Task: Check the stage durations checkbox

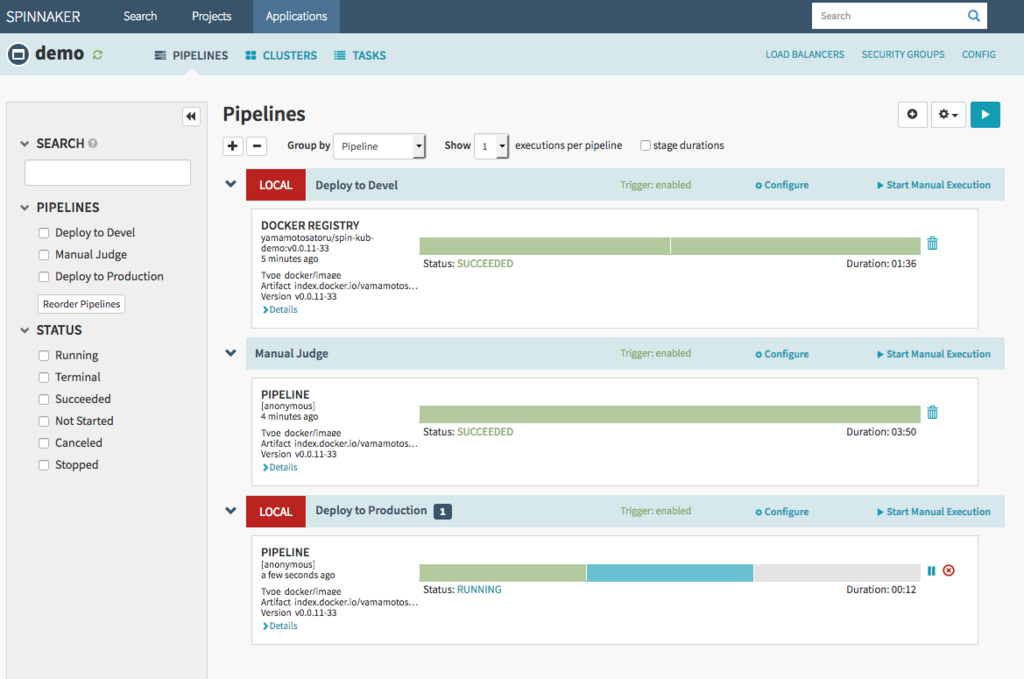Action: (645, 146)
